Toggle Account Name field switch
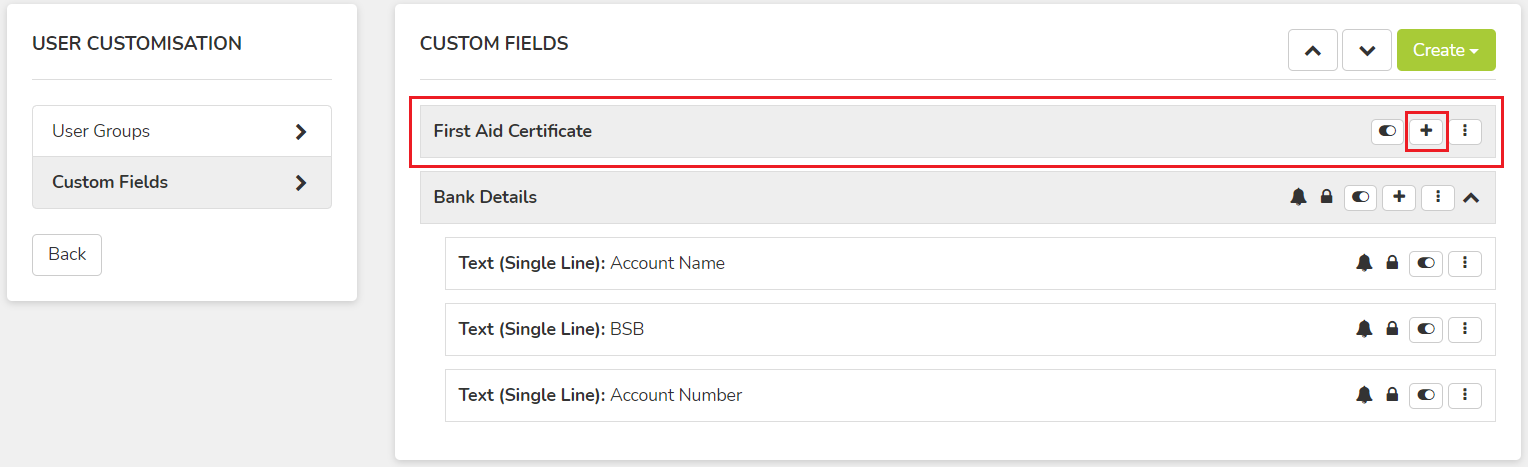The width and height of the screenshot is (1528, 467). [1426, 263]
